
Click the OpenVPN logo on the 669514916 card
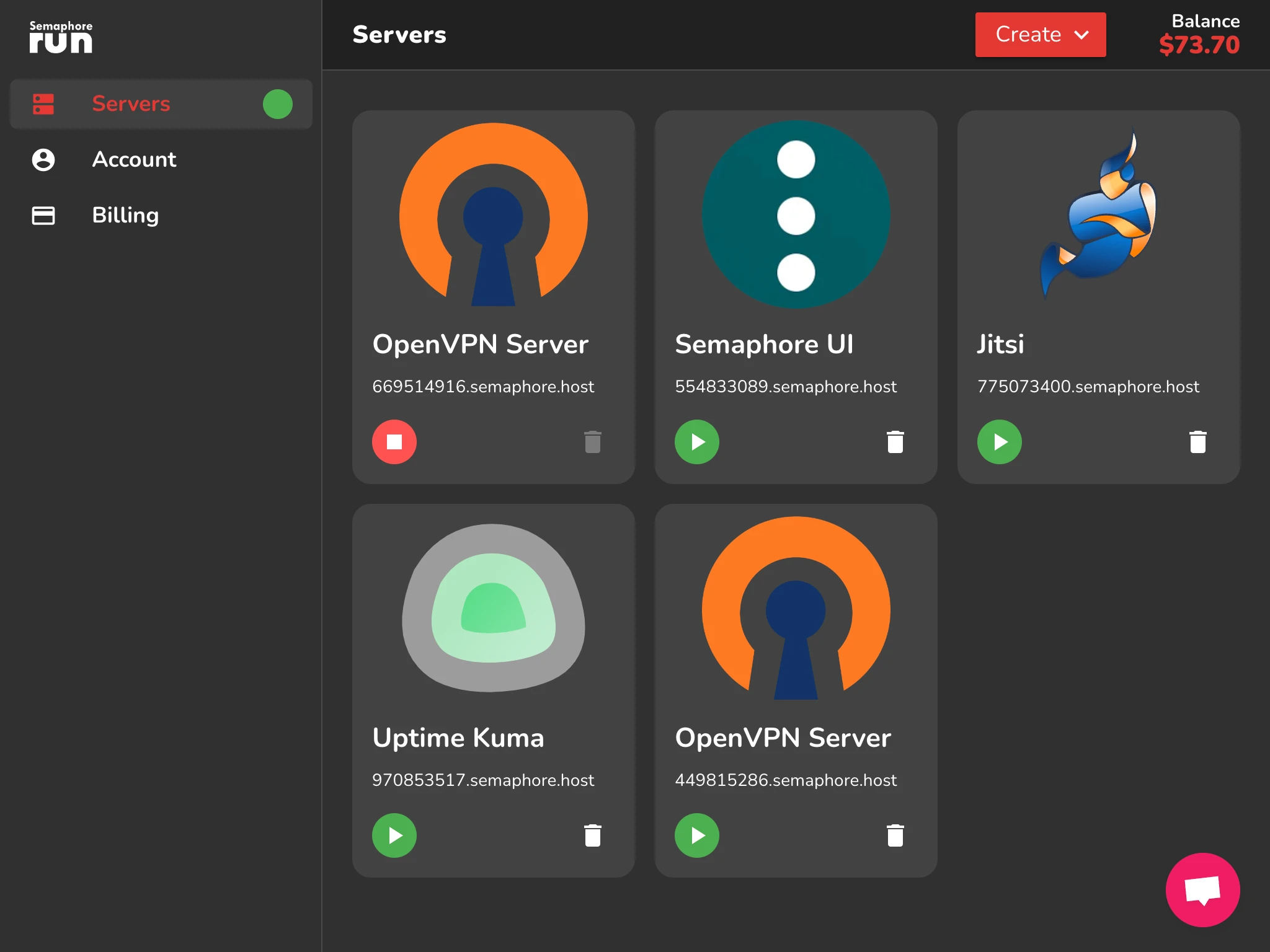(x=494, y=214)
